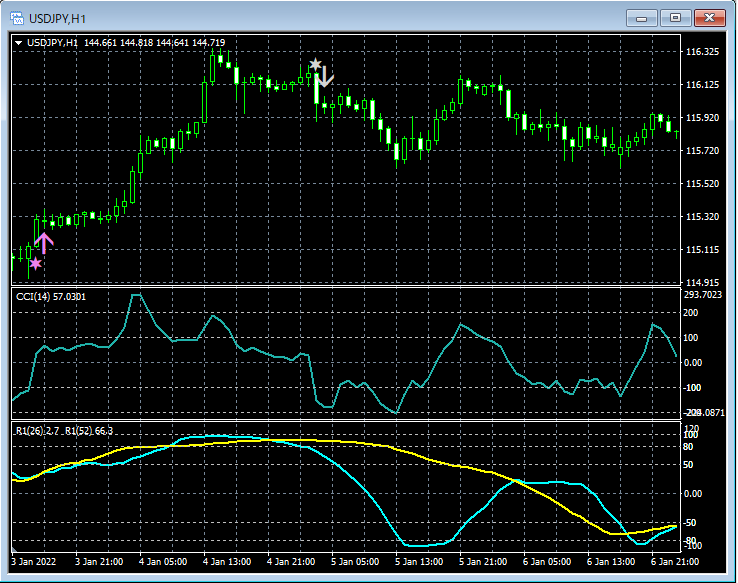Minimize the USDJPY,H1 chart window

641,17
